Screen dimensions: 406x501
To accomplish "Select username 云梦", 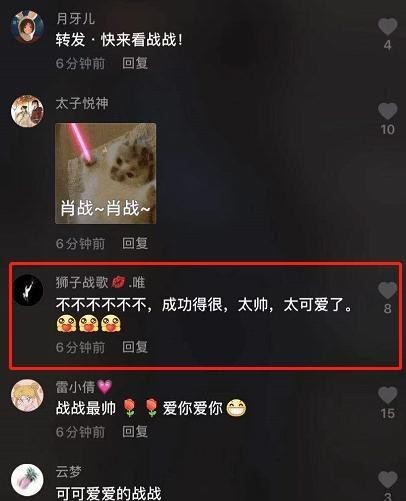I will tap(69, 472).
